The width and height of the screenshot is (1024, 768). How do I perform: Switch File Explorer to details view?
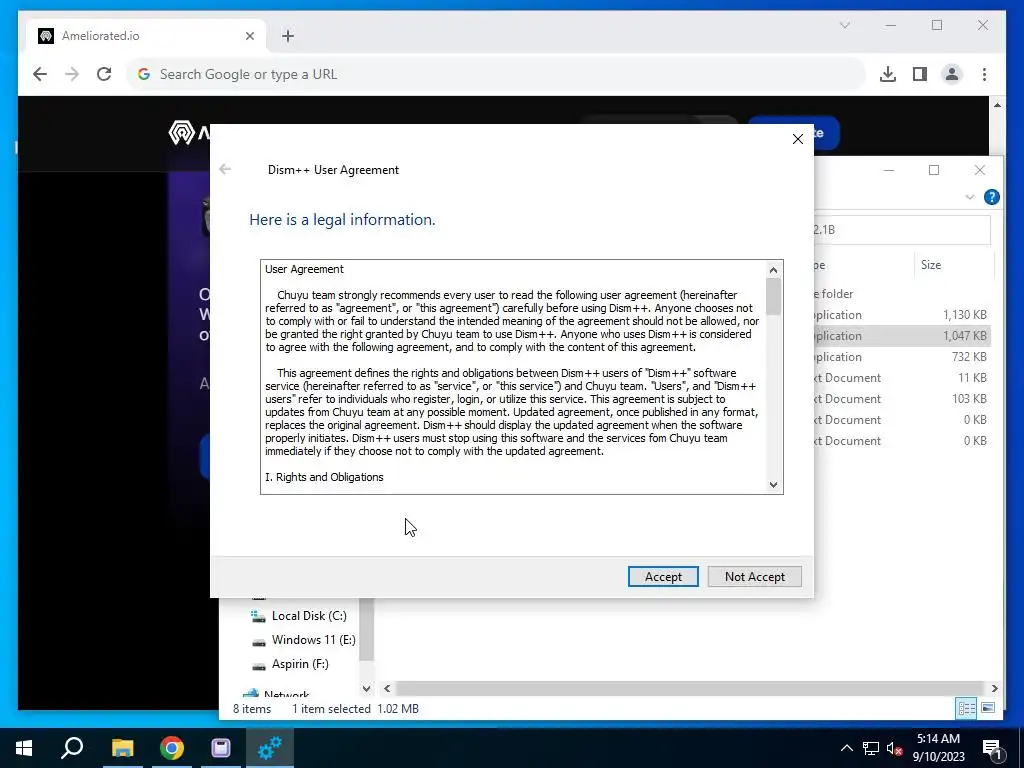tap(967, 708)
